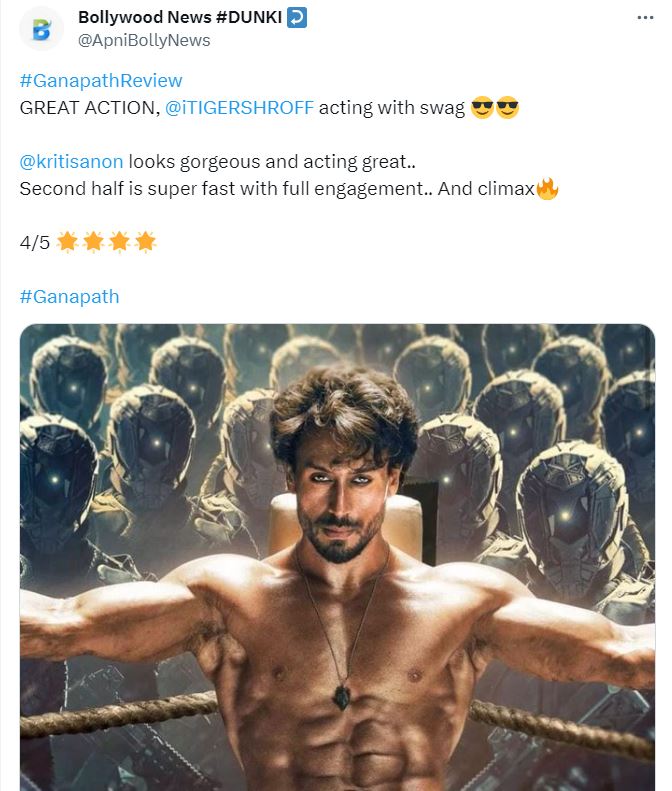Click the last star in the rating
This screenshot has width=672, height=791.
[145, 242]
